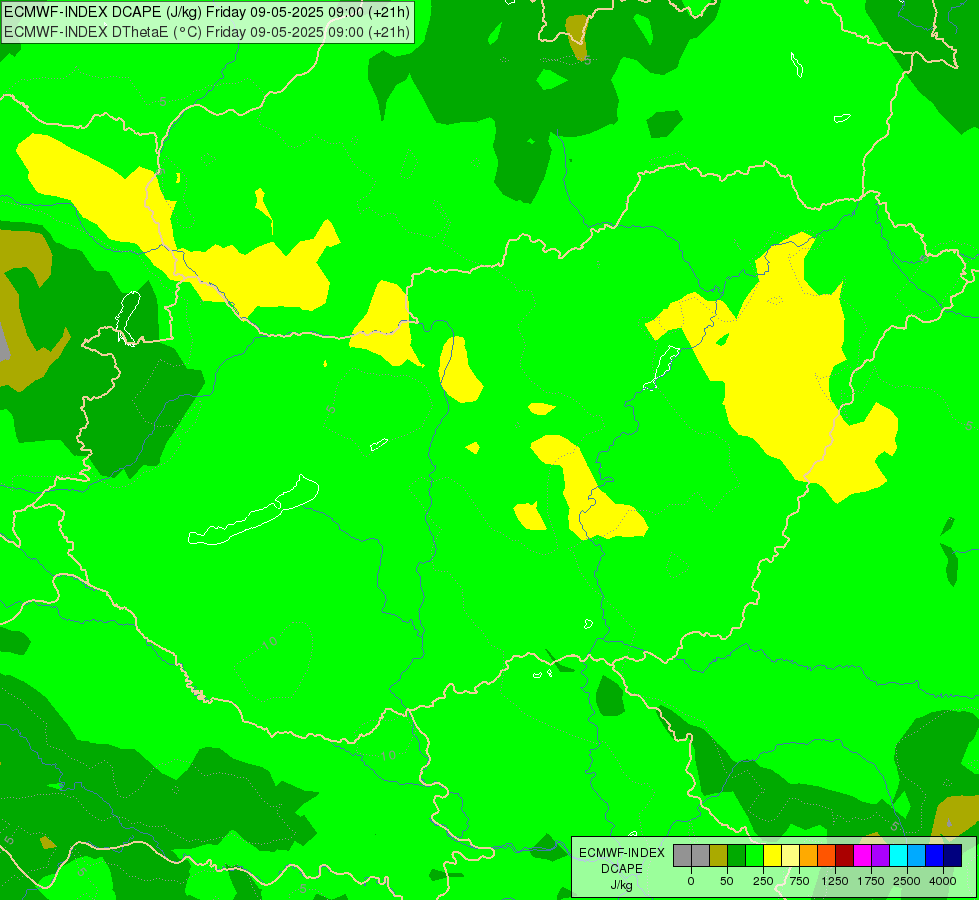Click the cyan legend swatch
Image resolution: width=979 pixels, height=900 pixels.
900,856
